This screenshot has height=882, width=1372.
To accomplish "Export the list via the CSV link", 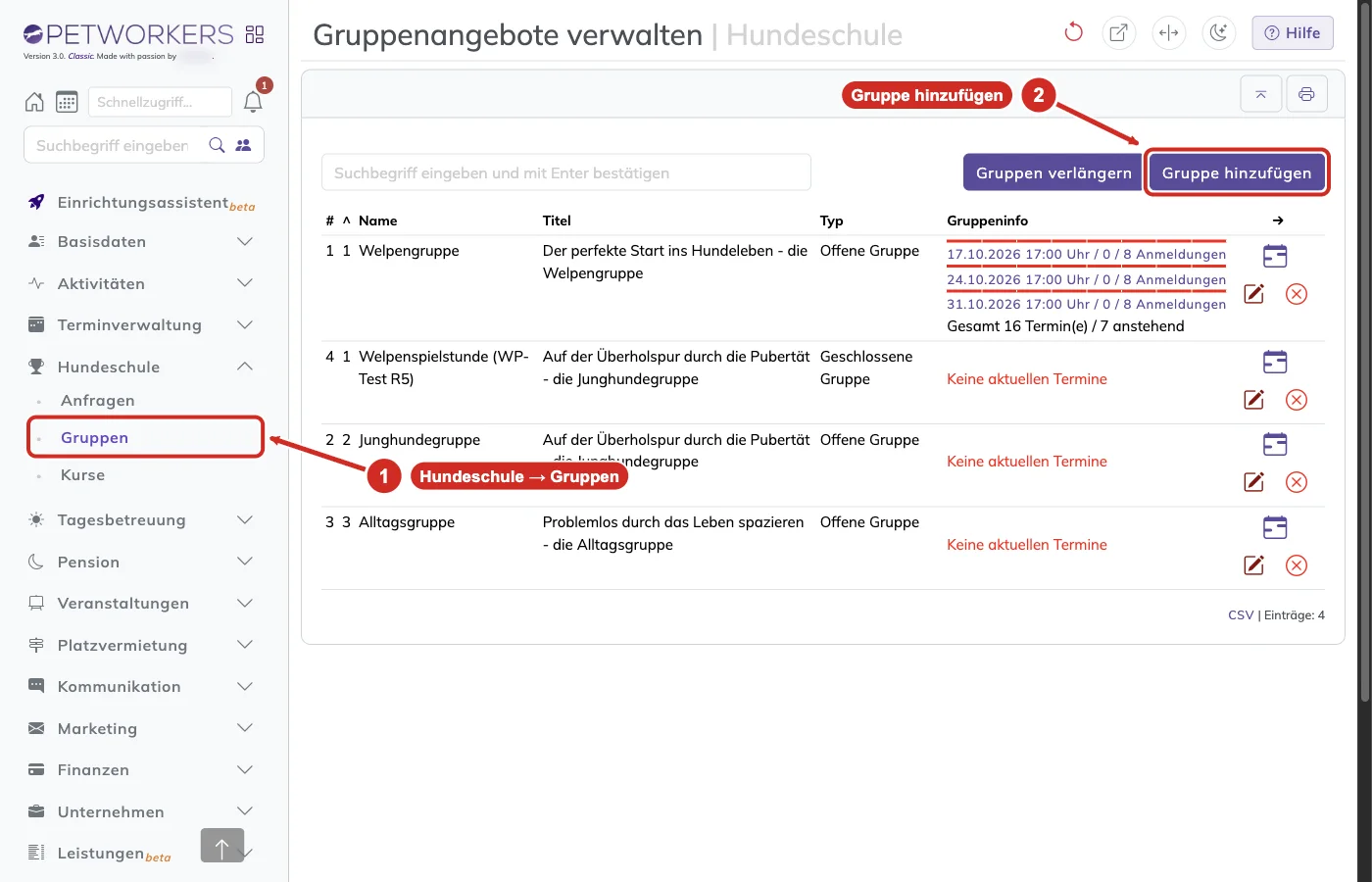I will click(1241, 615).
